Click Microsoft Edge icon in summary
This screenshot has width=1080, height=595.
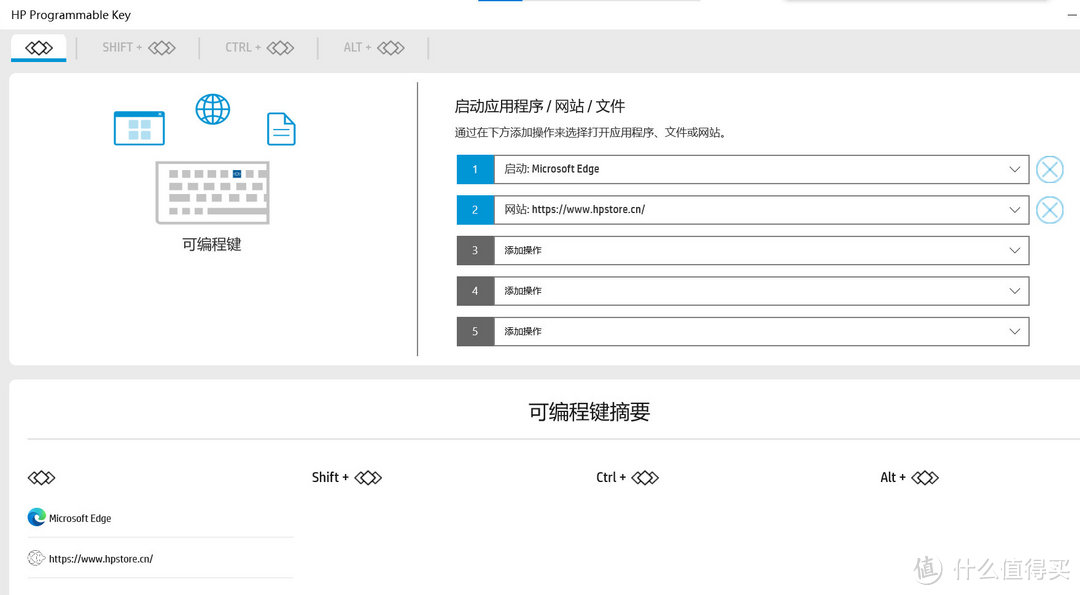coord(37,517)
